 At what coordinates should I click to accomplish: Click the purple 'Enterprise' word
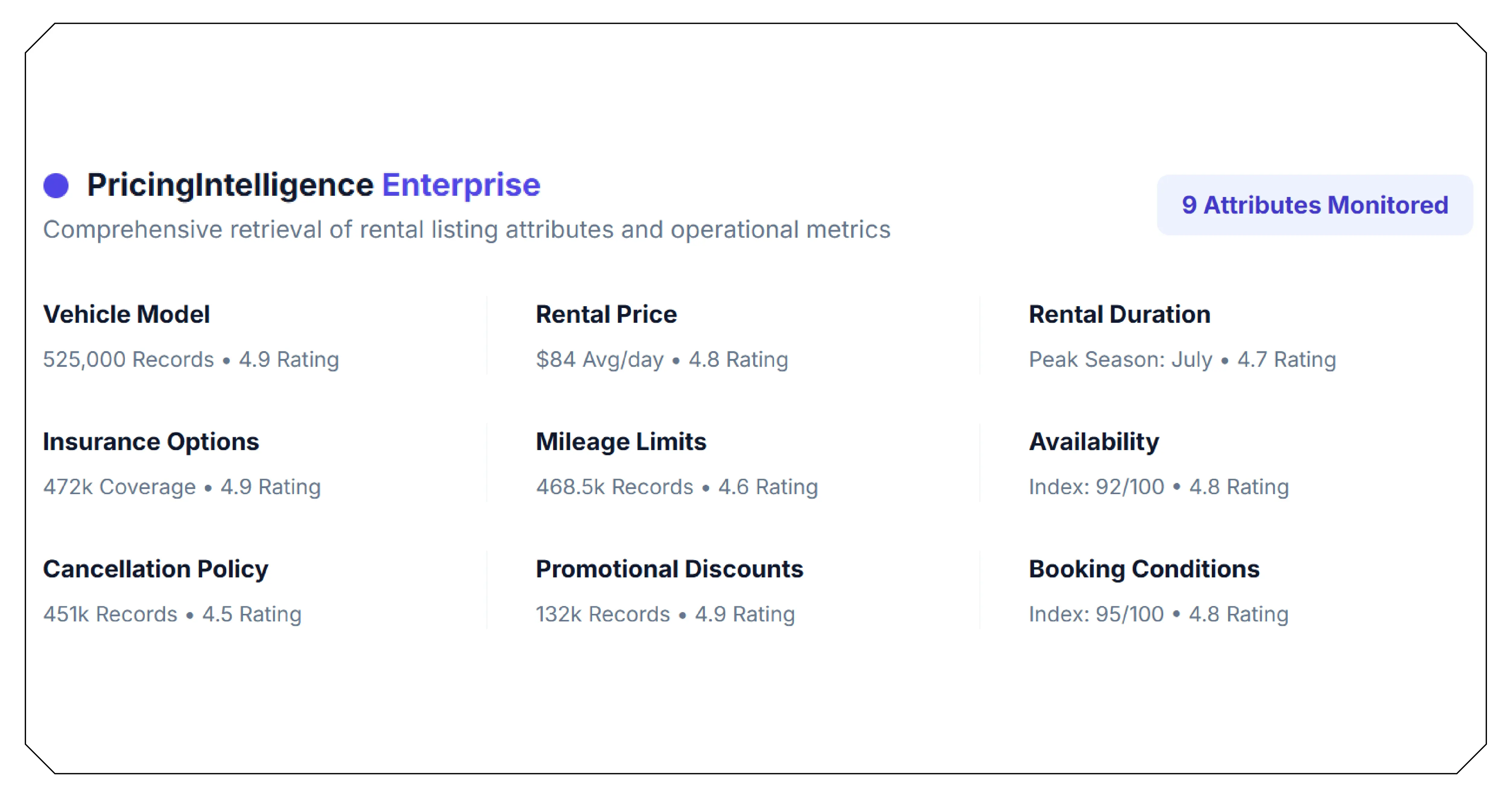click(461, 186)
